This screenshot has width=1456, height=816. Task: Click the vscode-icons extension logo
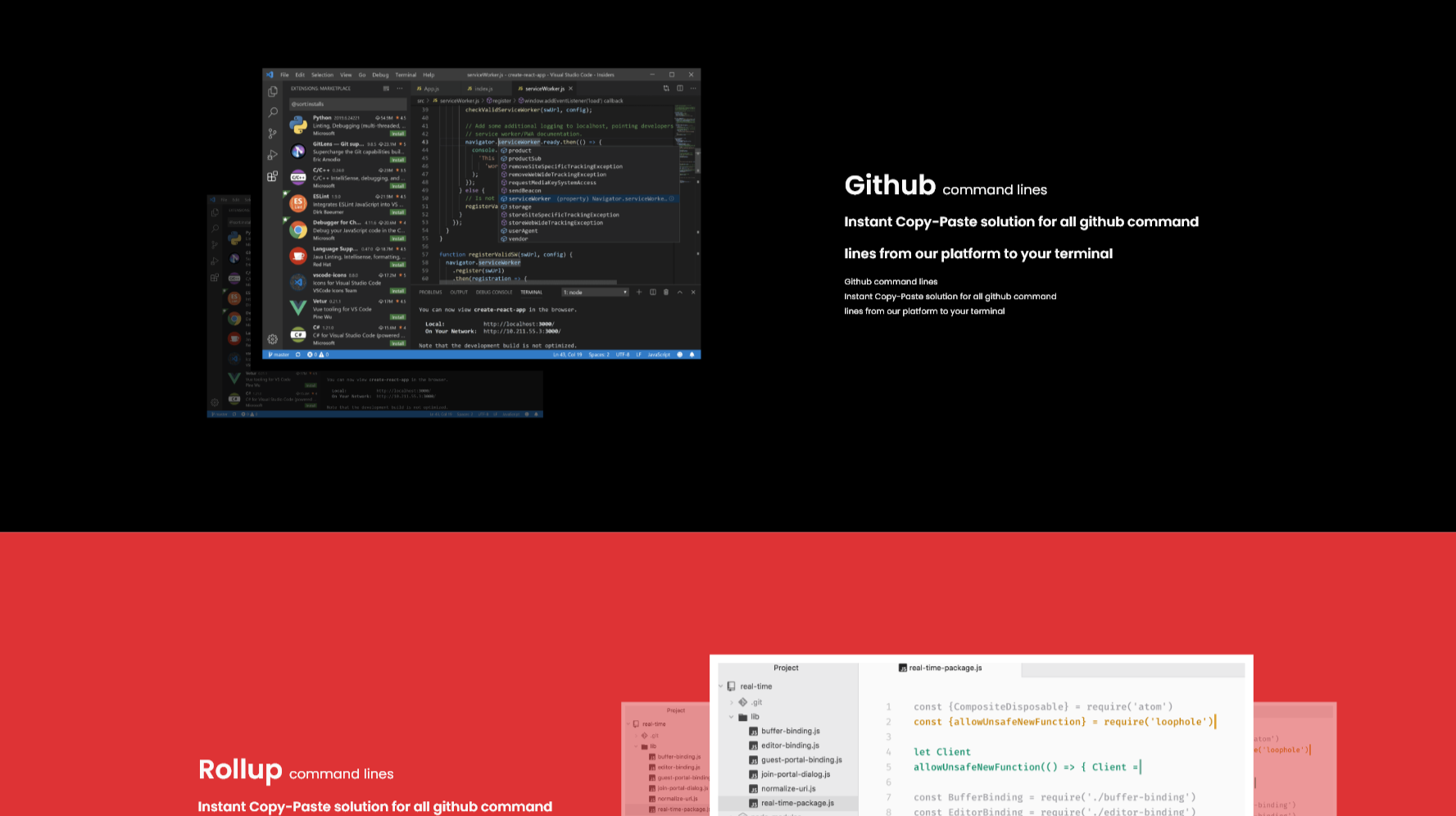298,282
